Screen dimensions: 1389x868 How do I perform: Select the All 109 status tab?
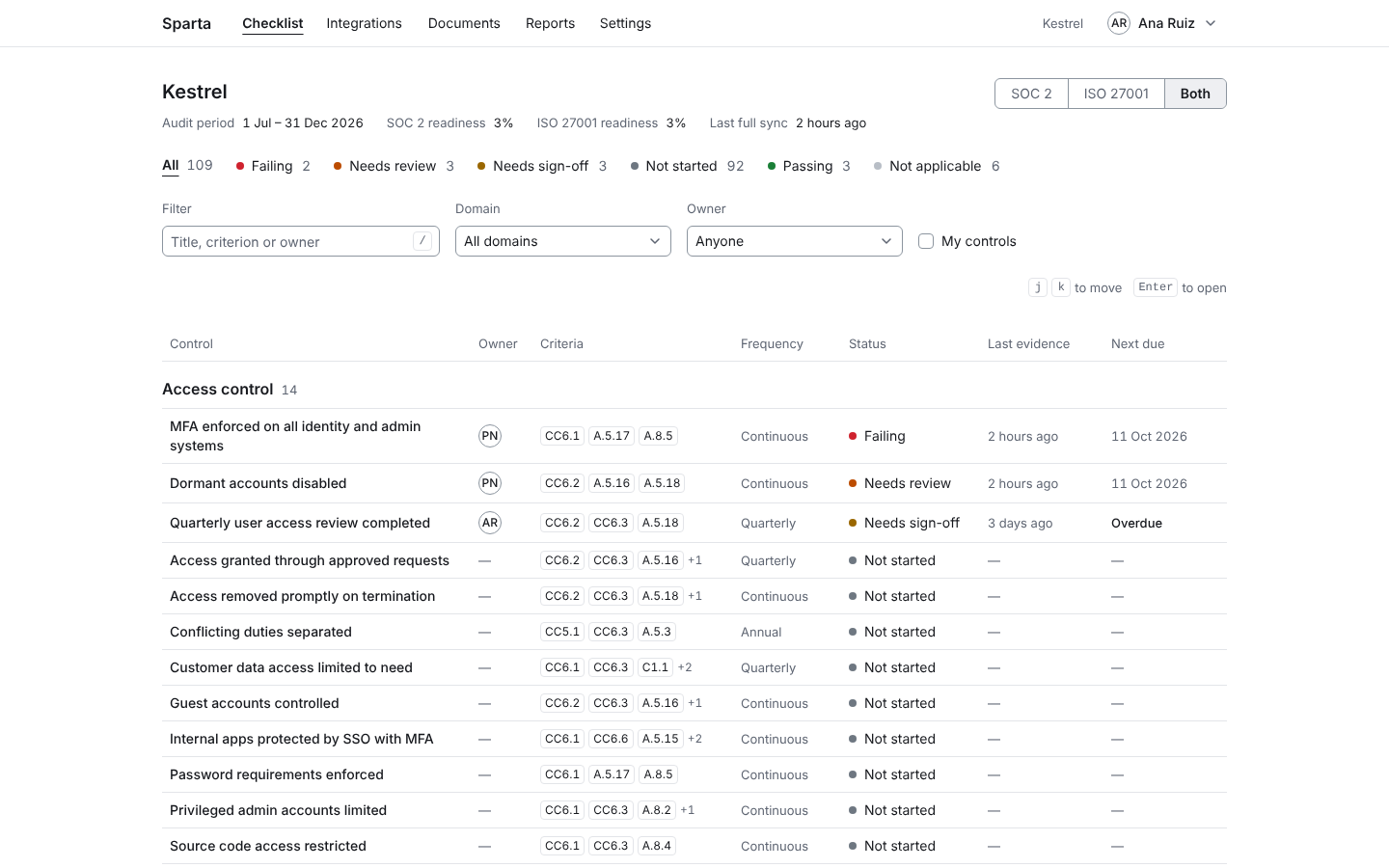pos(187,166)
